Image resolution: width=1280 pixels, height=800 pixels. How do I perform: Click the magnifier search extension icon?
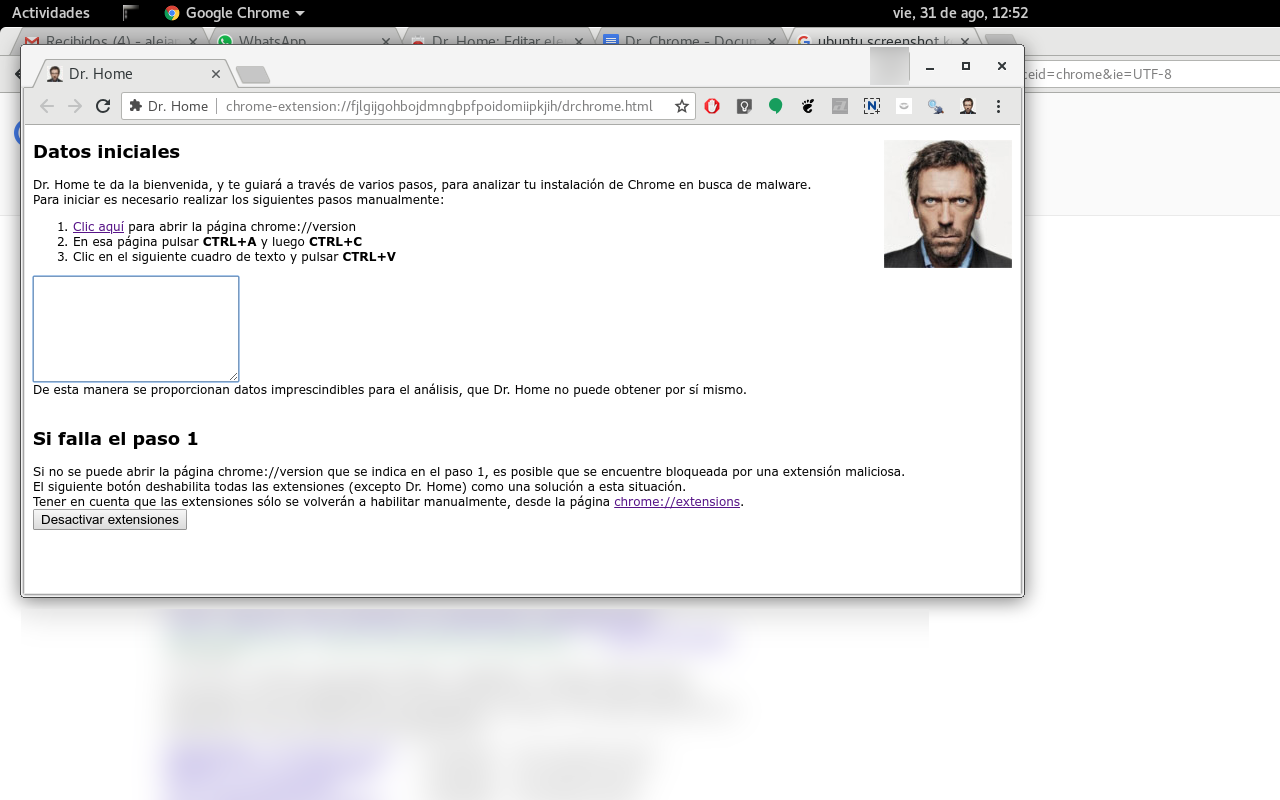pyautogui.click(x=936, y=106)
